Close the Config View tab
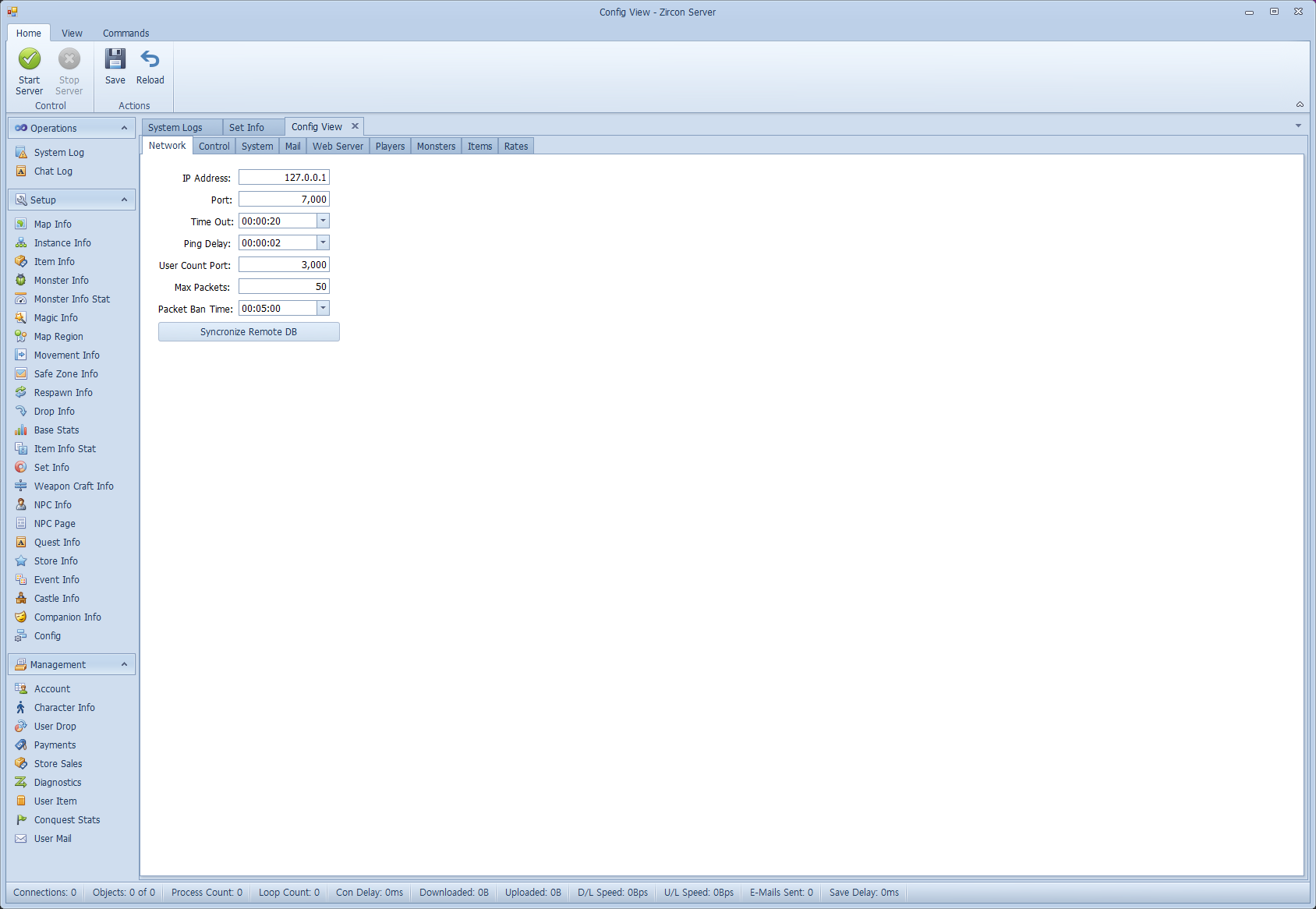The image size is (1316, 909). (355, 126)
